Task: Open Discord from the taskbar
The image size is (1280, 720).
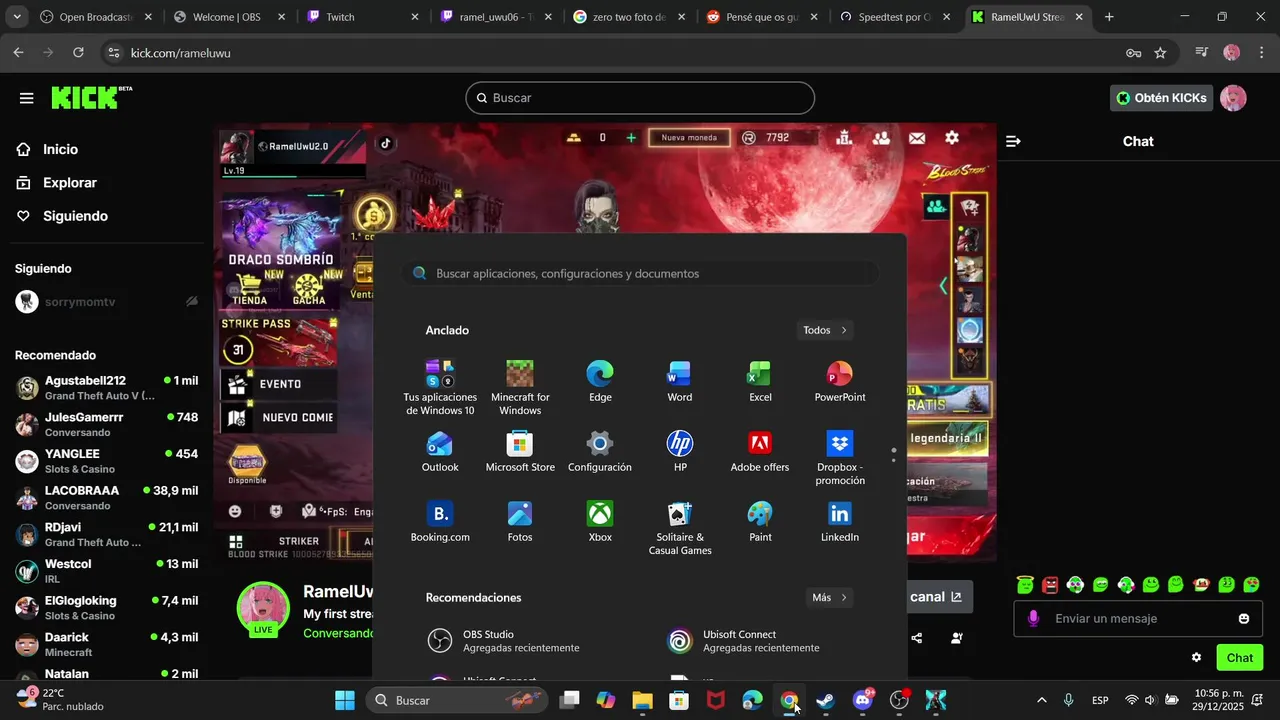Action: tap(863, 700)
